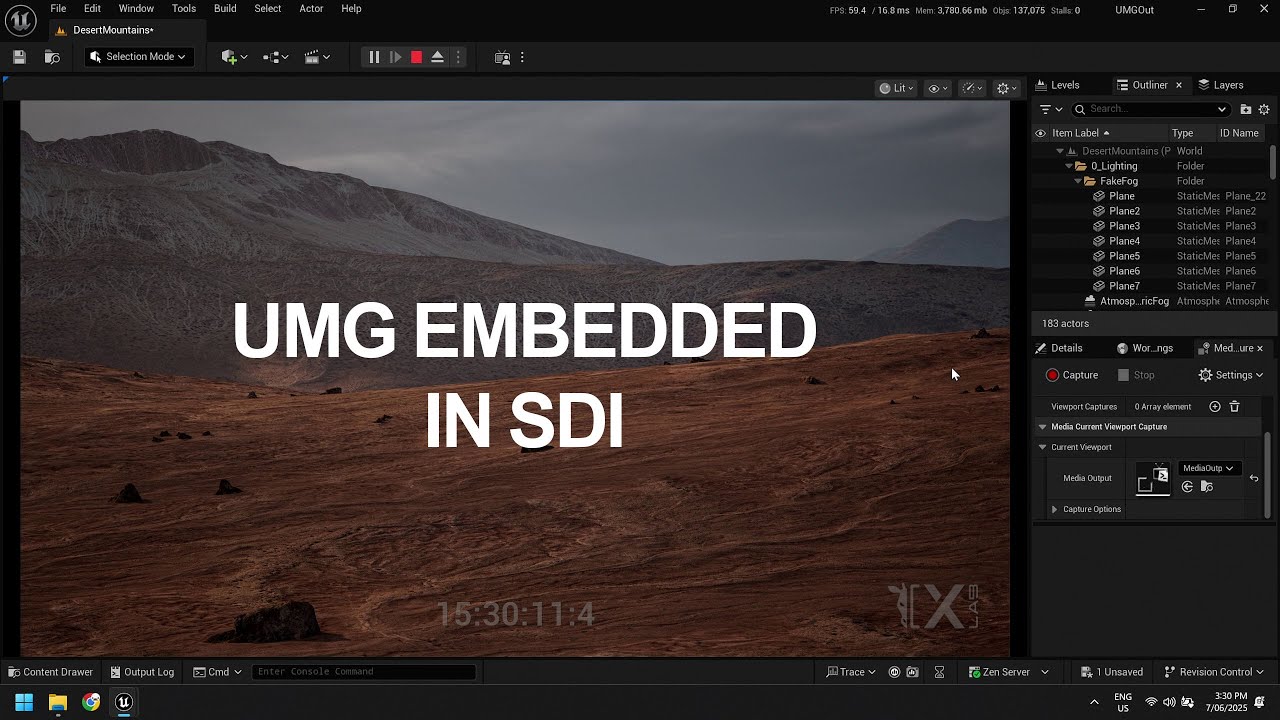The height and width of the screenshot is (720, 1280).
Task: Open Selection Mode dropdown
Action: coord(137,57)
